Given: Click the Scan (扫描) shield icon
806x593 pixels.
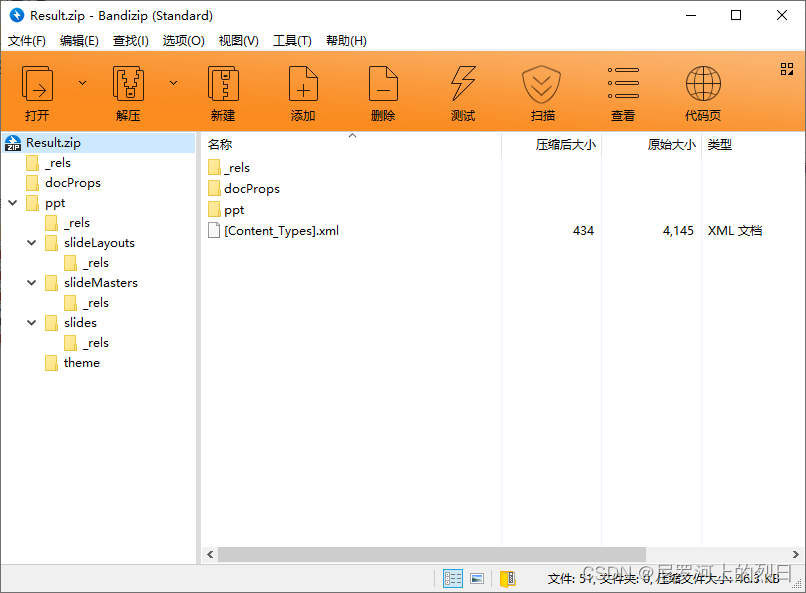Looking at the screenshot, I should click(x=542, y=84).
